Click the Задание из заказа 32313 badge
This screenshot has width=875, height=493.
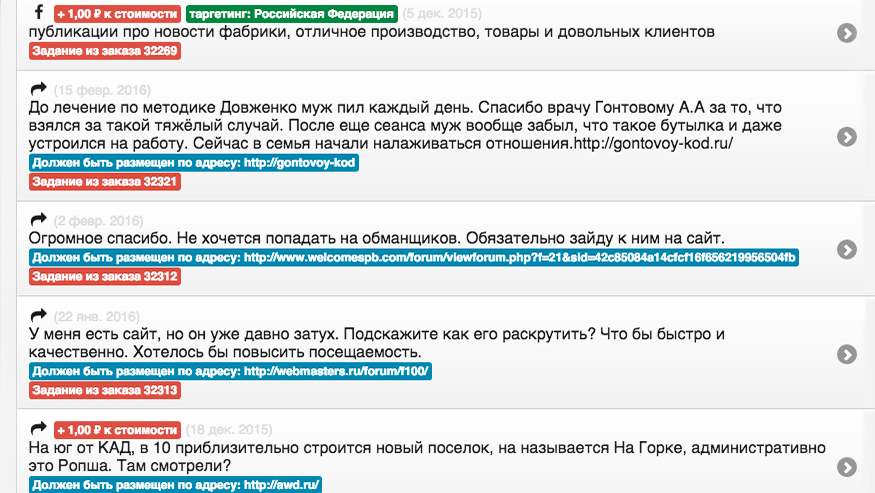[105, 390]
